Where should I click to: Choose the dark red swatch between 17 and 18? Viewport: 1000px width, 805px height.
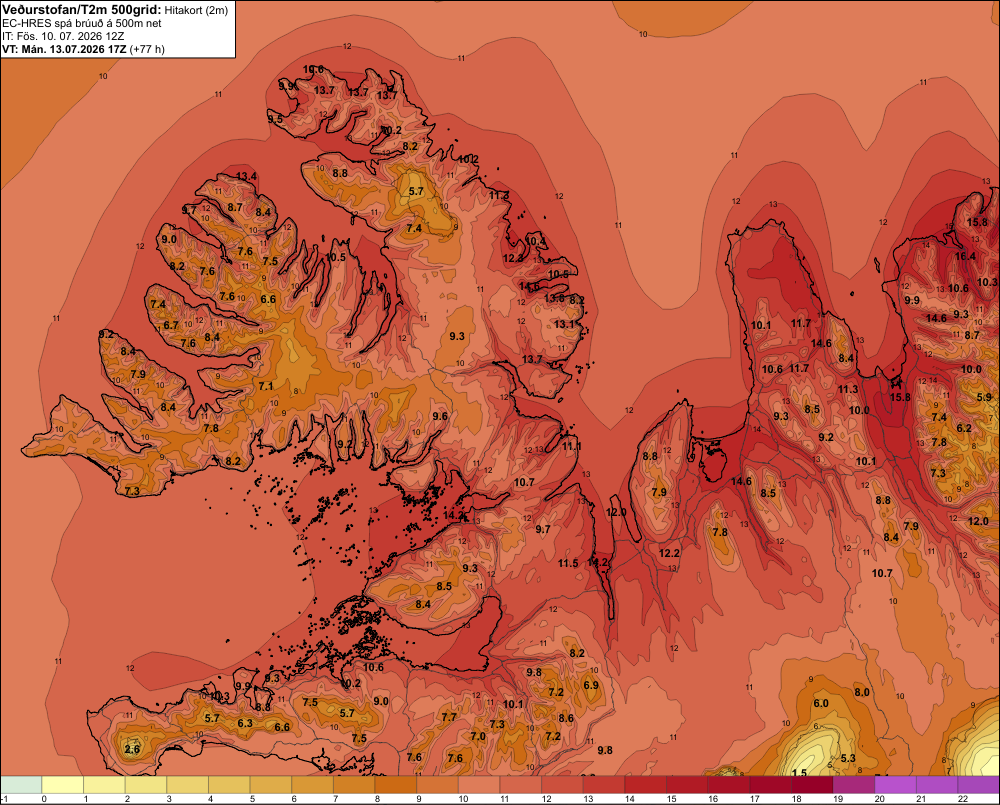coord(770,784)
